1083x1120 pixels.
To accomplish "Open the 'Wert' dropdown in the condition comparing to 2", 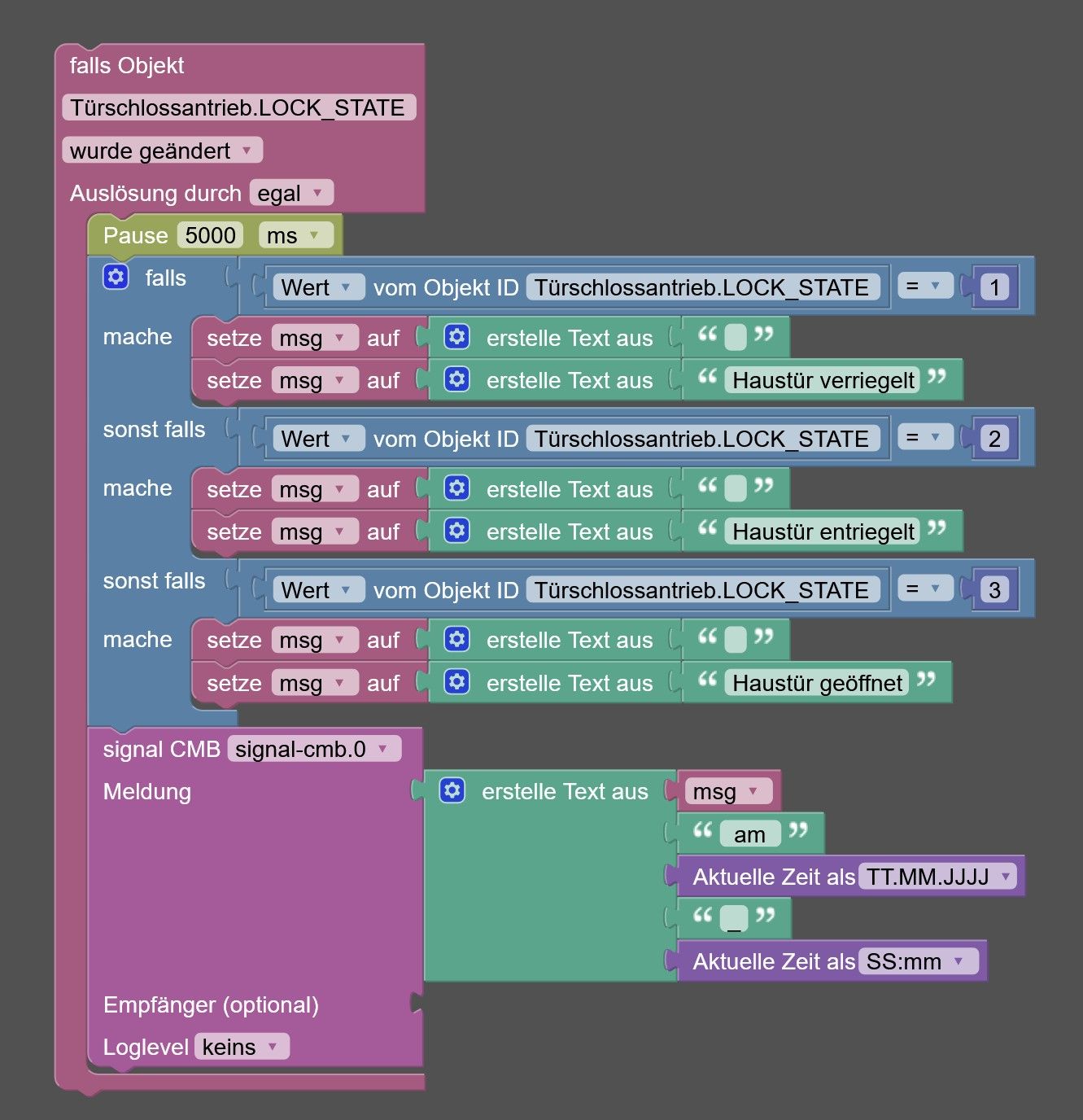I will coord(317,439).
